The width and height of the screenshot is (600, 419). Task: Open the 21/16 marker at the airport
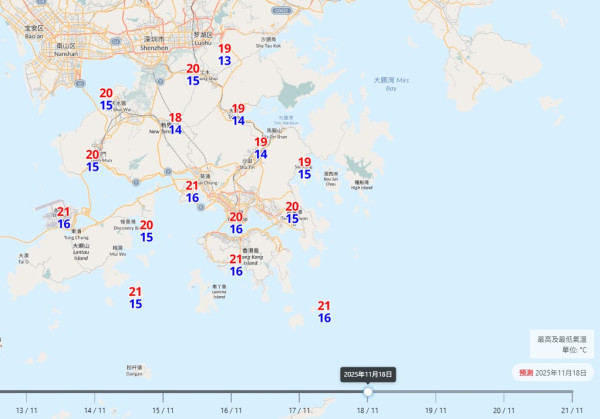64,218
